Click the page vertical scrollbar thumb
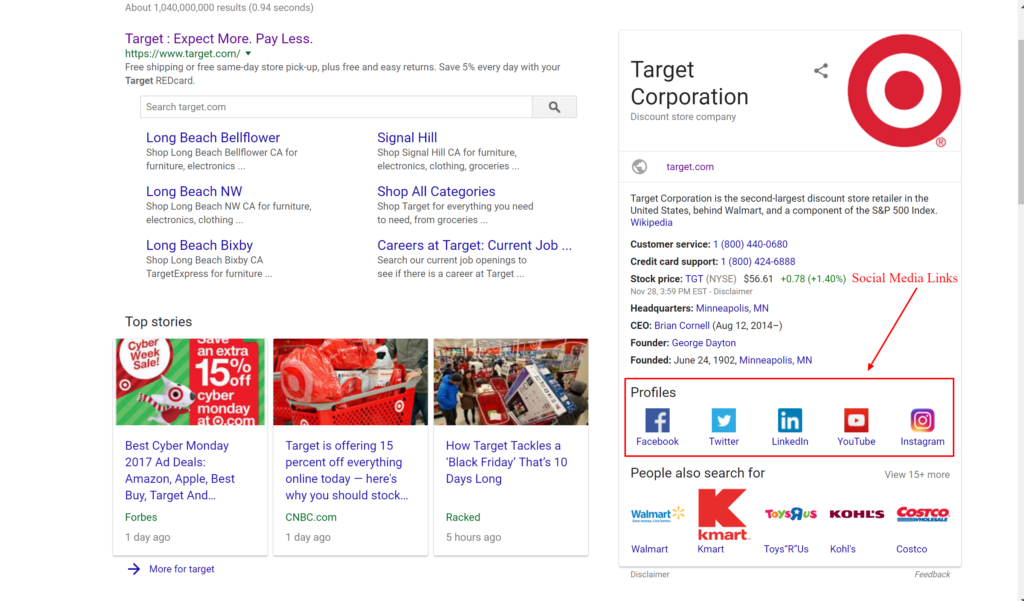 1021,121
